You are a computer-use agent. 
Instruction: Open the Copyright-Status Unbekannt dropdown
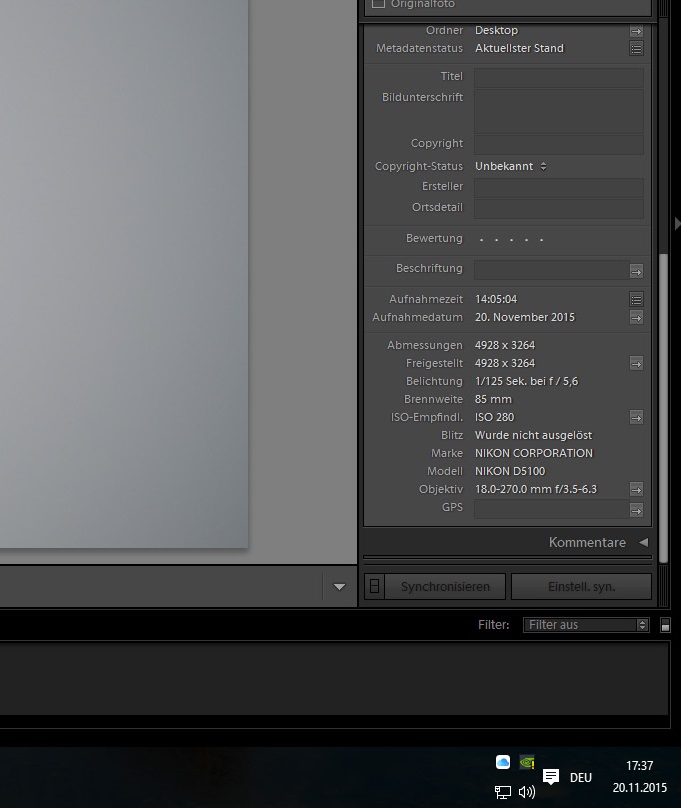point(510,166)
